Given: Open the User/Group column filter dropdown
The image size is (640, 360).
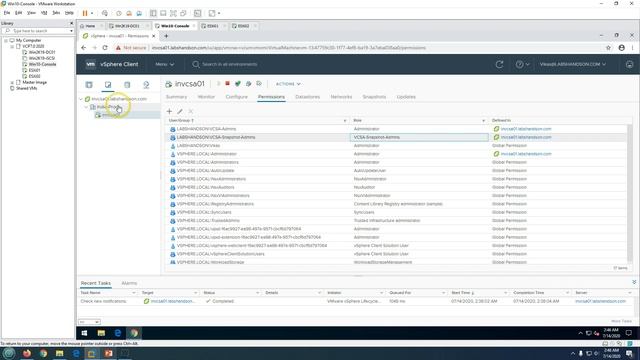Looking at the screenshot, I should pos(344,120).
